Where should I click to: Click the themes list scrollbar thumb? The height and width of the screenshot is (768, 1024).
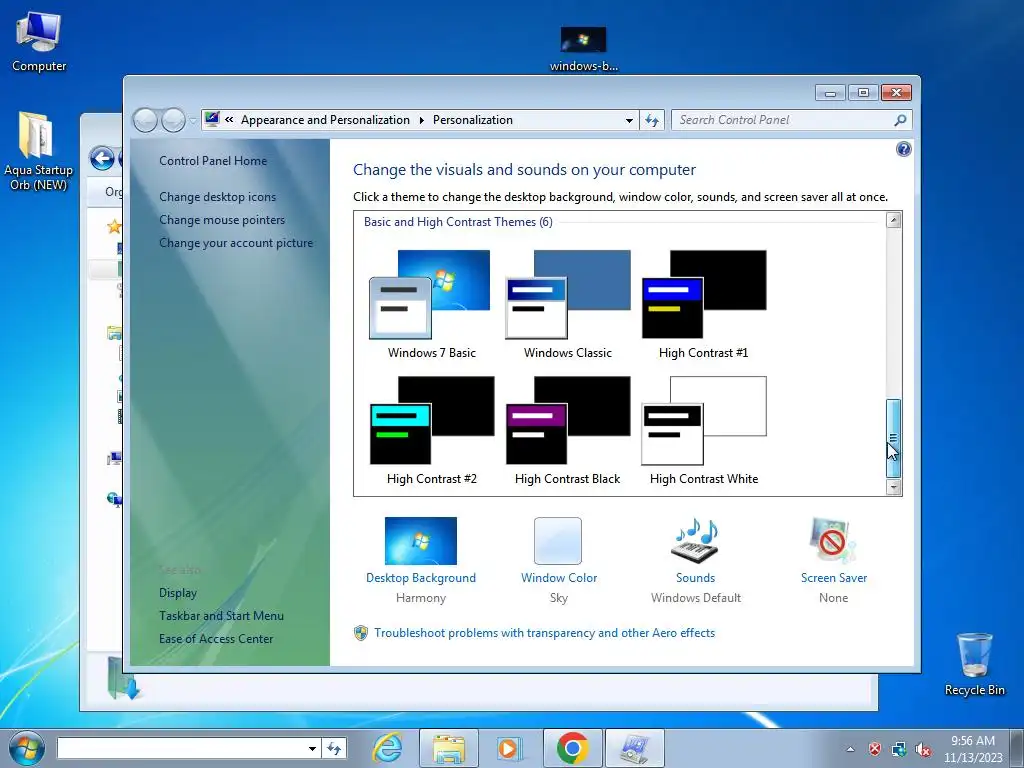[x=893, y=438]
